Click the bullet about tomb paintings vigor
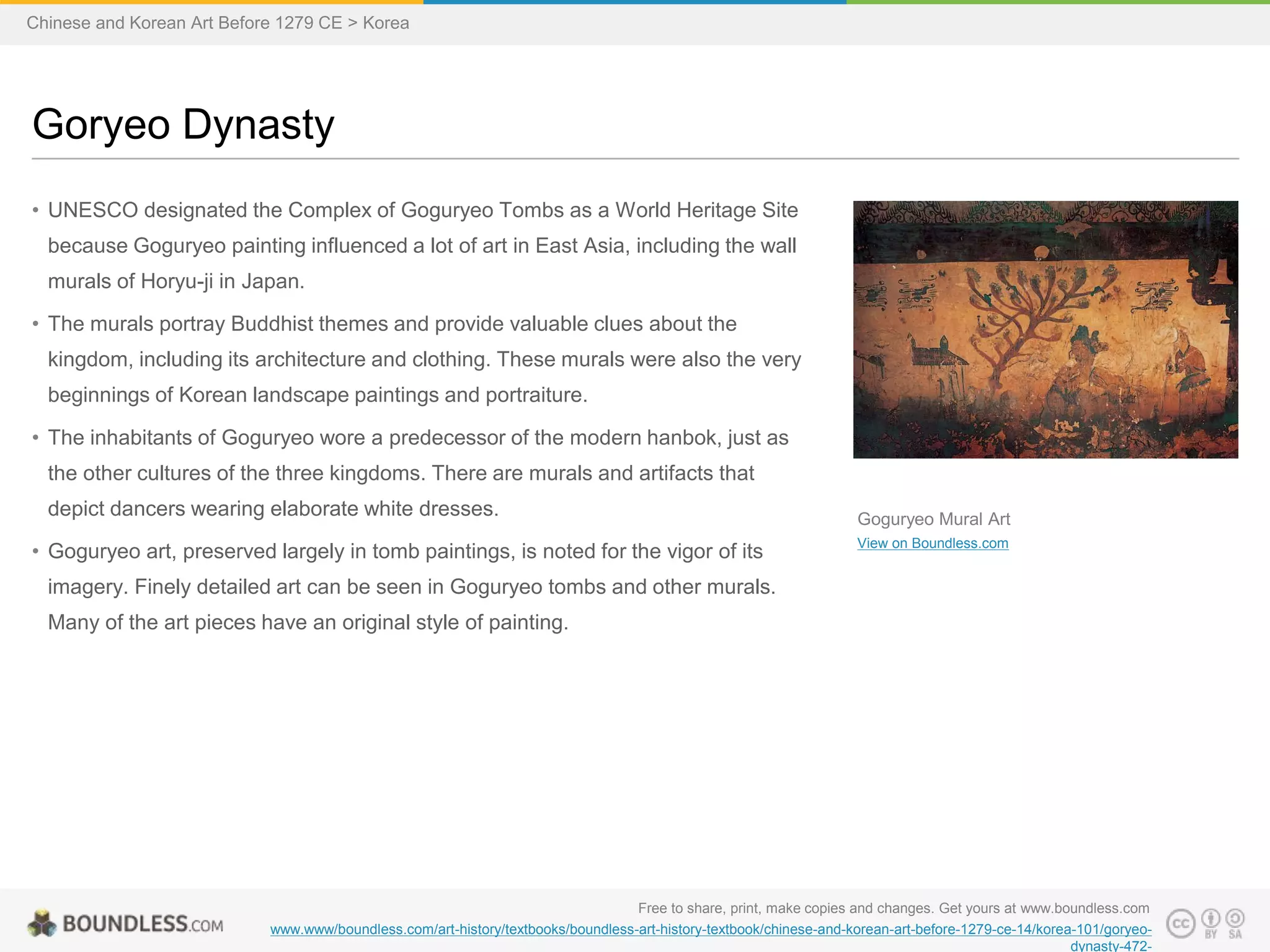Viewport: 1270px width, 952px height. coord(412,587)
